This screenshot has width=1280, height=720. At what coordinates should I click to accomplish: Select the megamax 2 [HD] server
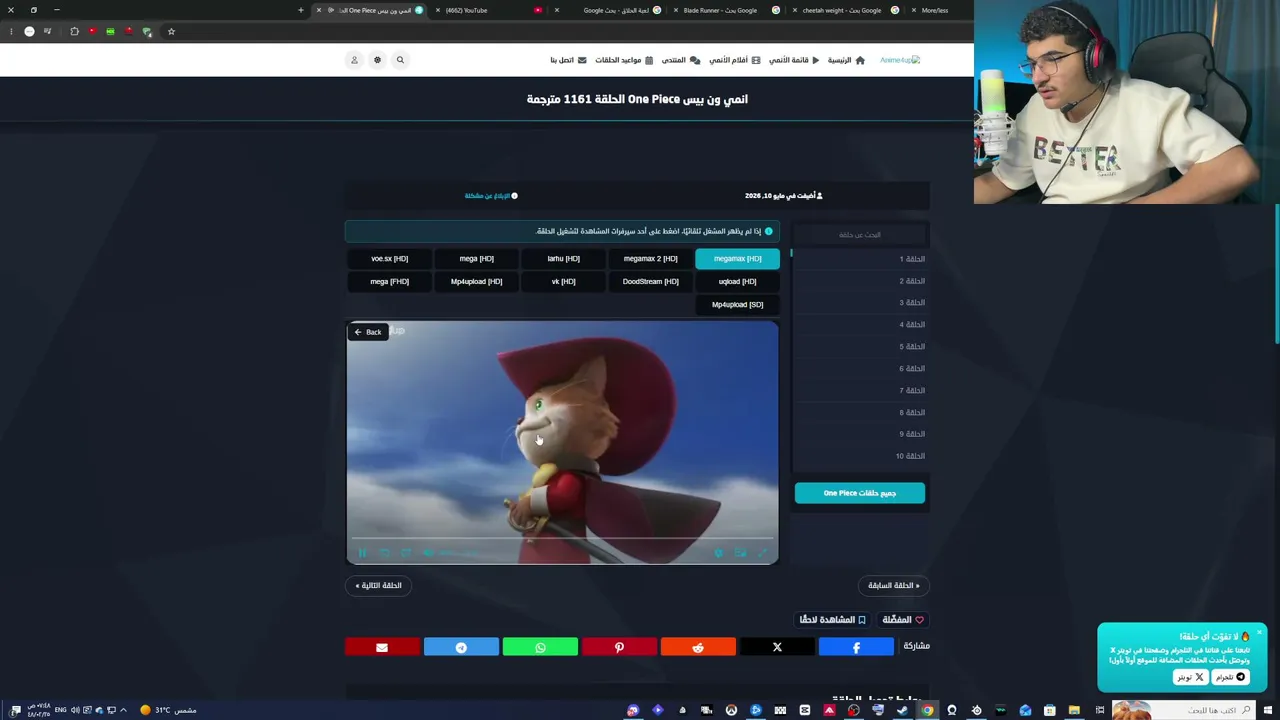(x=650, y=259)
